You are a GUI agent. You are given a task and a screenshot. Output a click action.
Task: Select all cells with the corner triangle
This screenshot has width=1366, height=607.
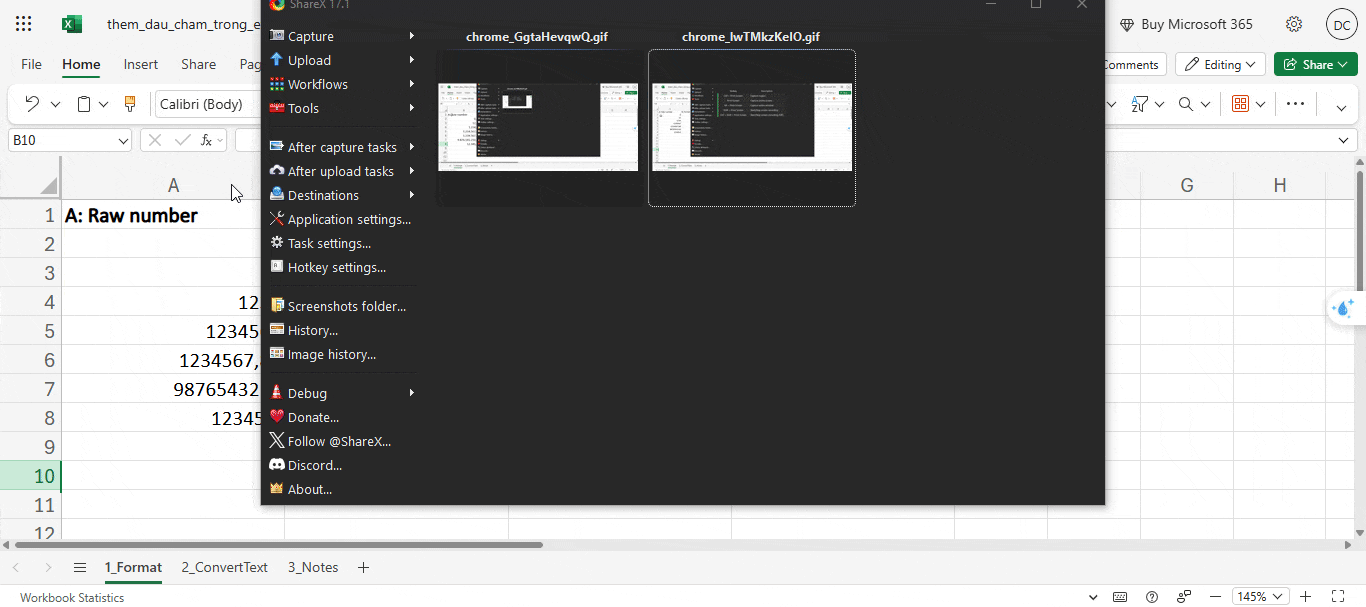tap(48, 186)
